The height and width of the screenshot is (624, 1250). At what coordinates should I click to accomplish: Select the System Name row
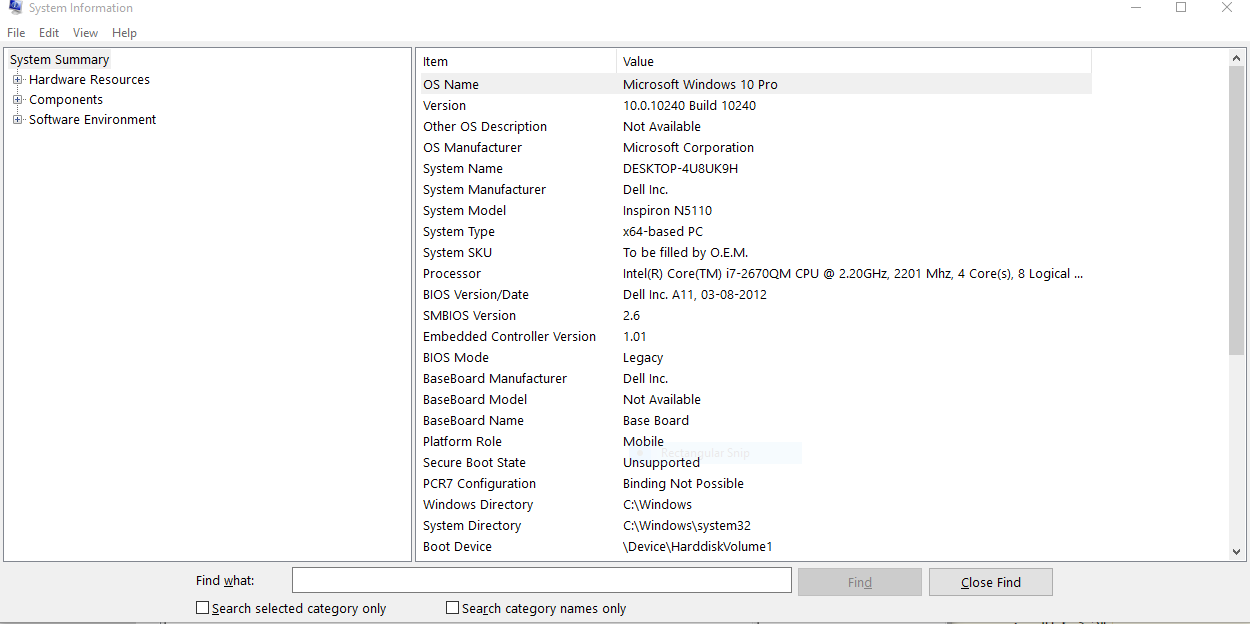(x=754, y=169)
